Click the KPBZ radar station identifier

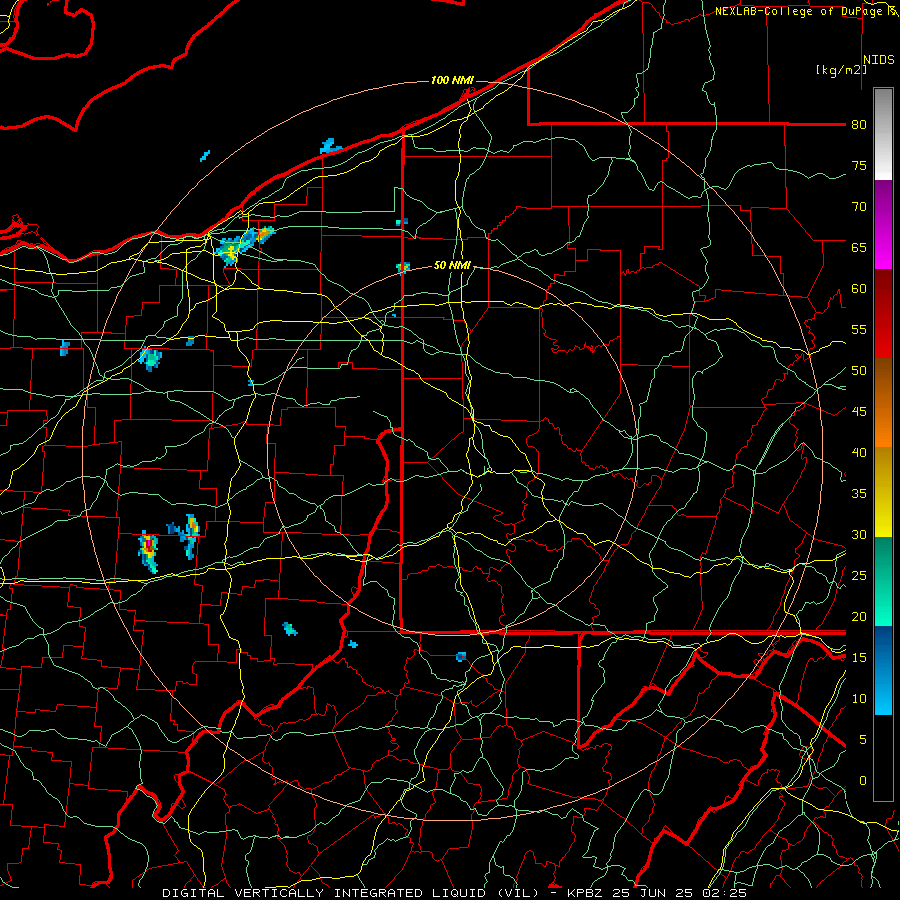[x=588, y=893]
